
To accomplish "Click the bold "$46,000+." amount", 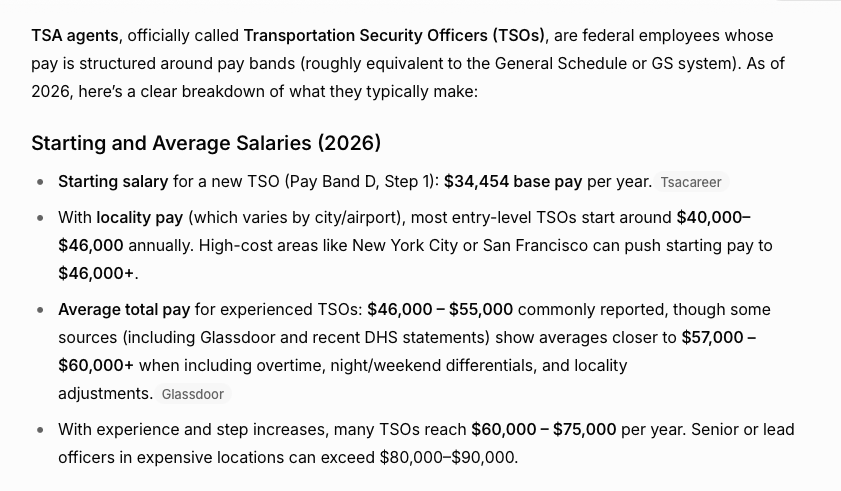I will [x=98, y=273].
